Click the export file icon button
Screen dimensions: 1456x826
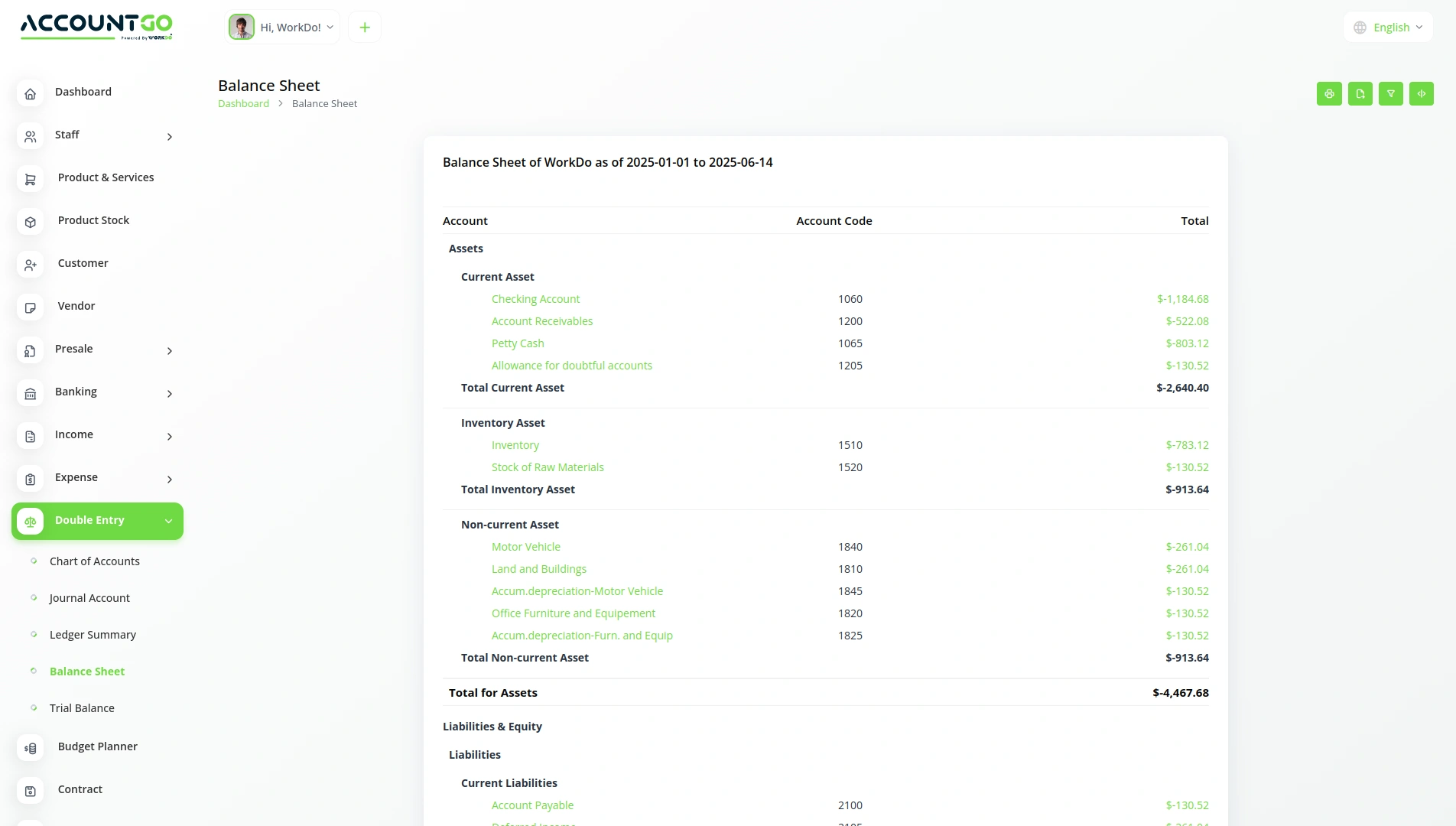coord(1360,93)
